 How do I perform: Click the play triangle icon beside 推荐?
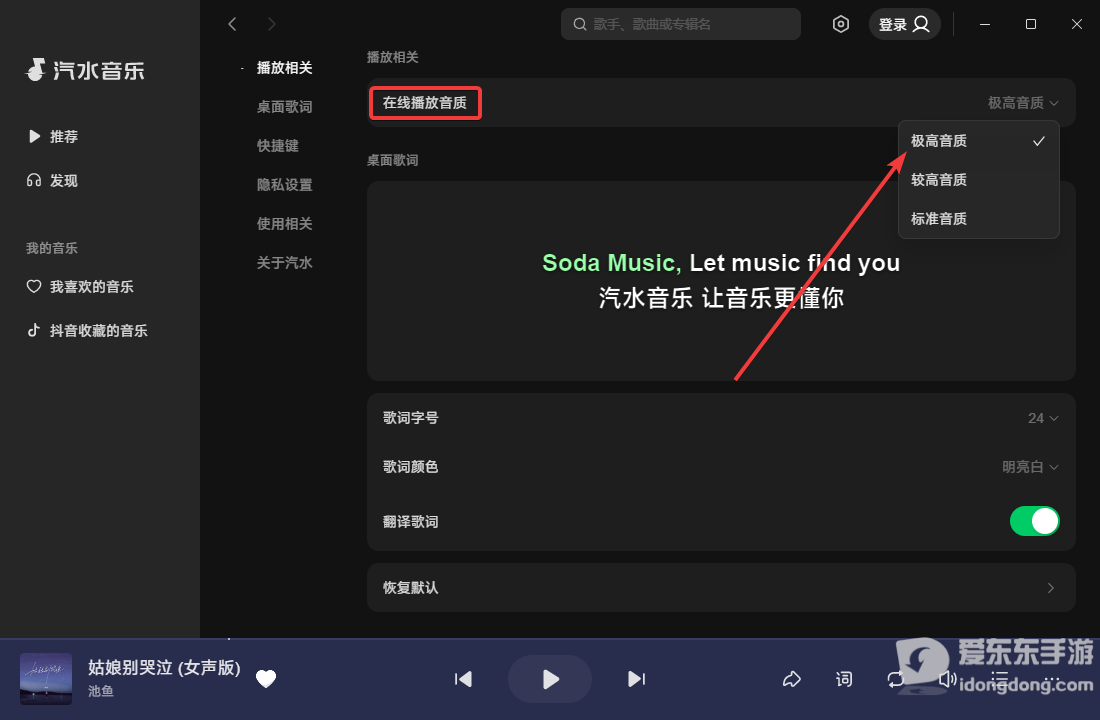[x=34, y=136]
